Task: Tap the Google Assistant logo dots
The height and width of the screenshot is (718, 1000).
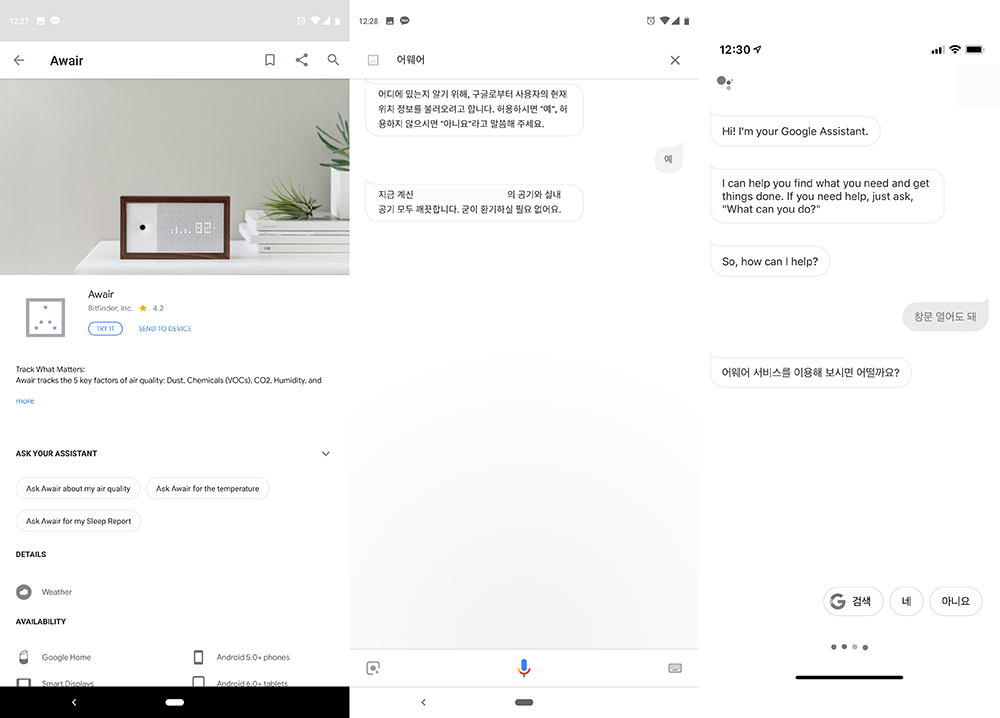Action: tap(724, 82)
